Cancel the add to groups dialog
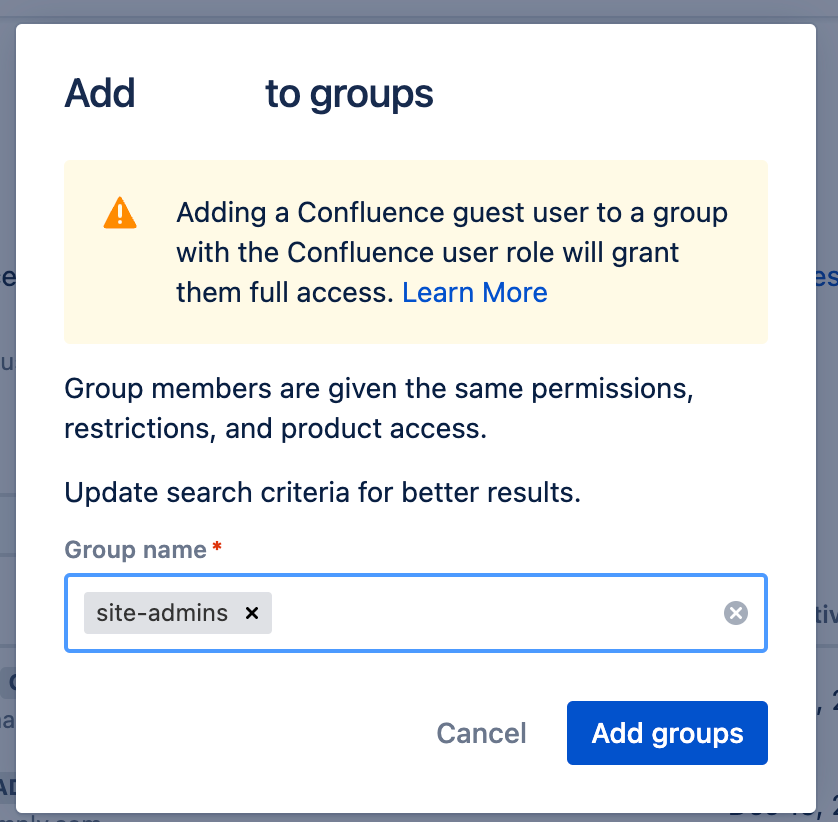Screen dimensions: 838x822 481,733
